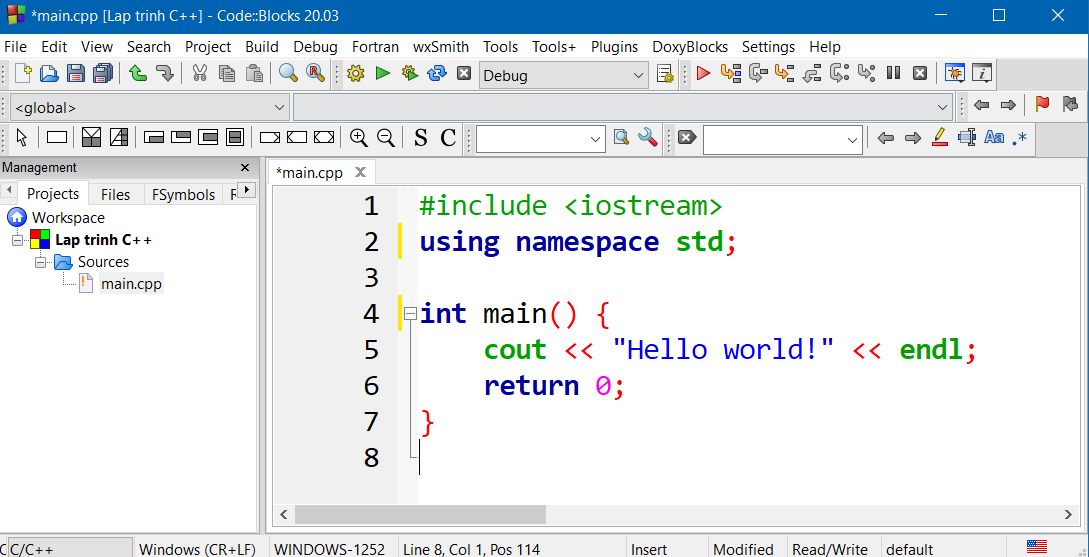The width and height of the screenshot is (1089, 557).
Task: Click the Debugging windows bug icon
Action: [x=955, y=73]
